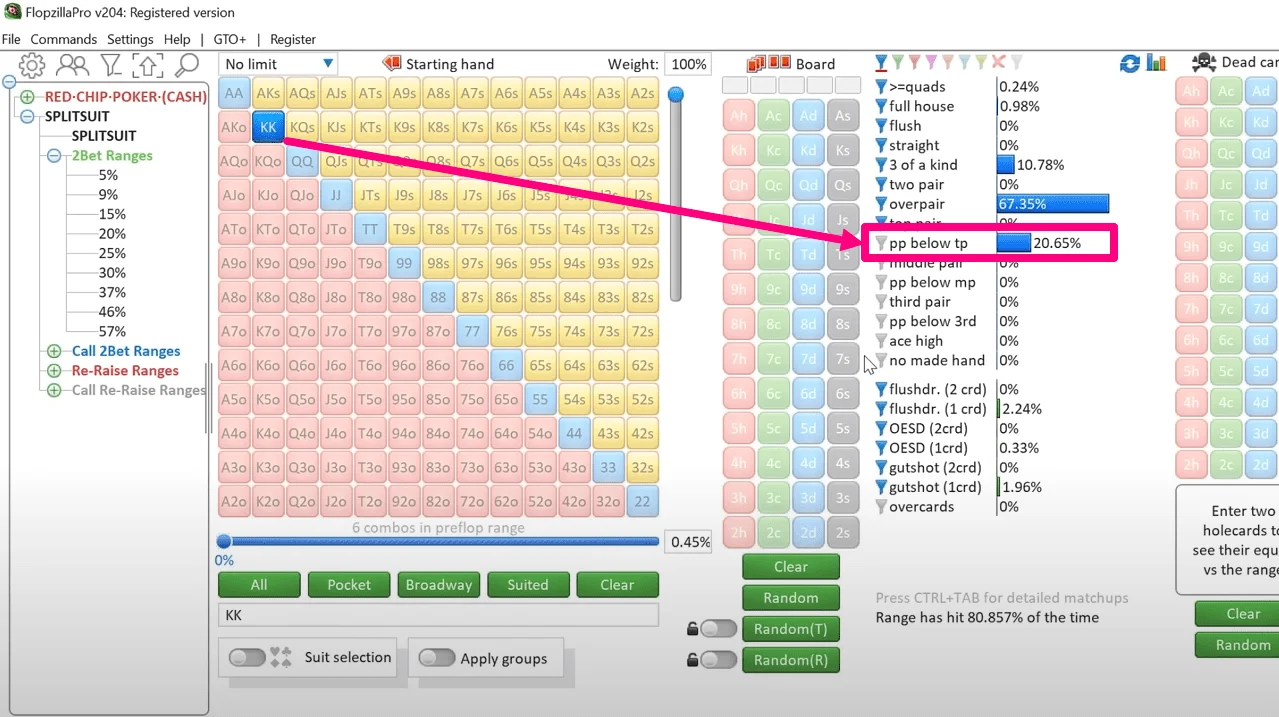Screen dimensions: 1279x717
Task: Open the Commands menu
Action: pos(63,39)
